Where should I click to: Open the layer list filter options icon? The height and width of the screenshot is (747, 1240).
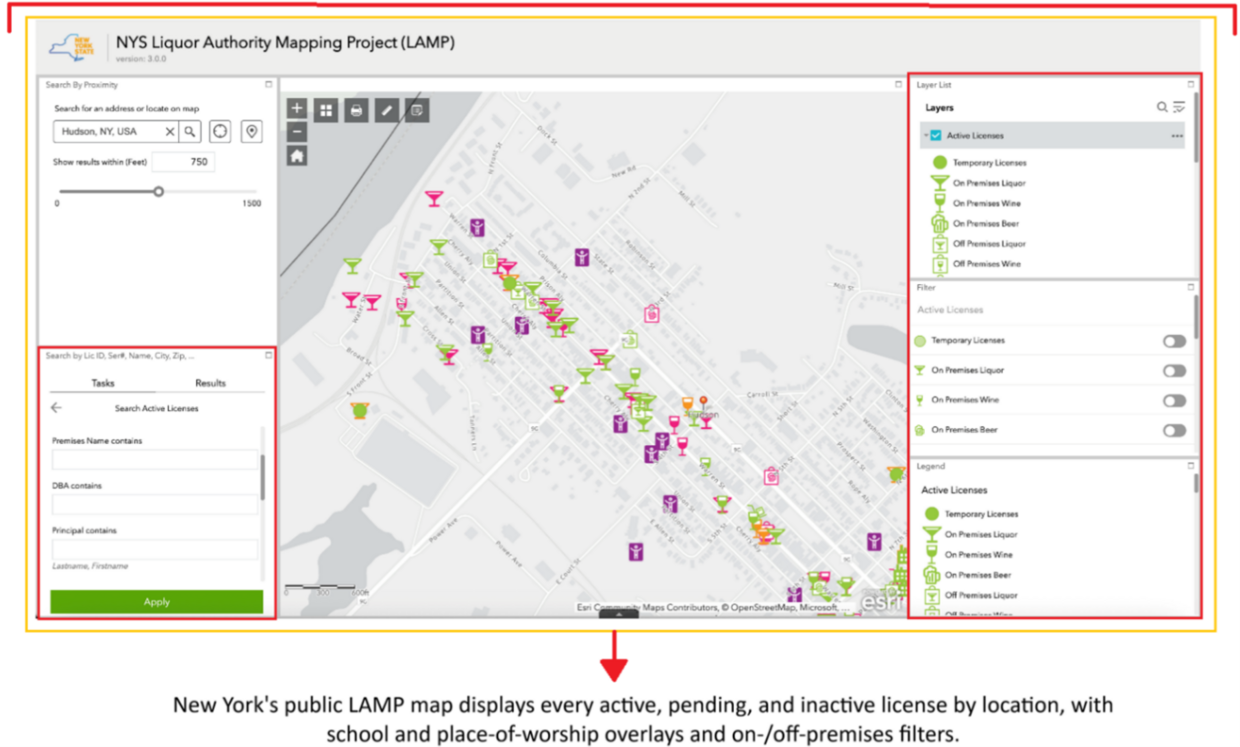point(1179,107)
